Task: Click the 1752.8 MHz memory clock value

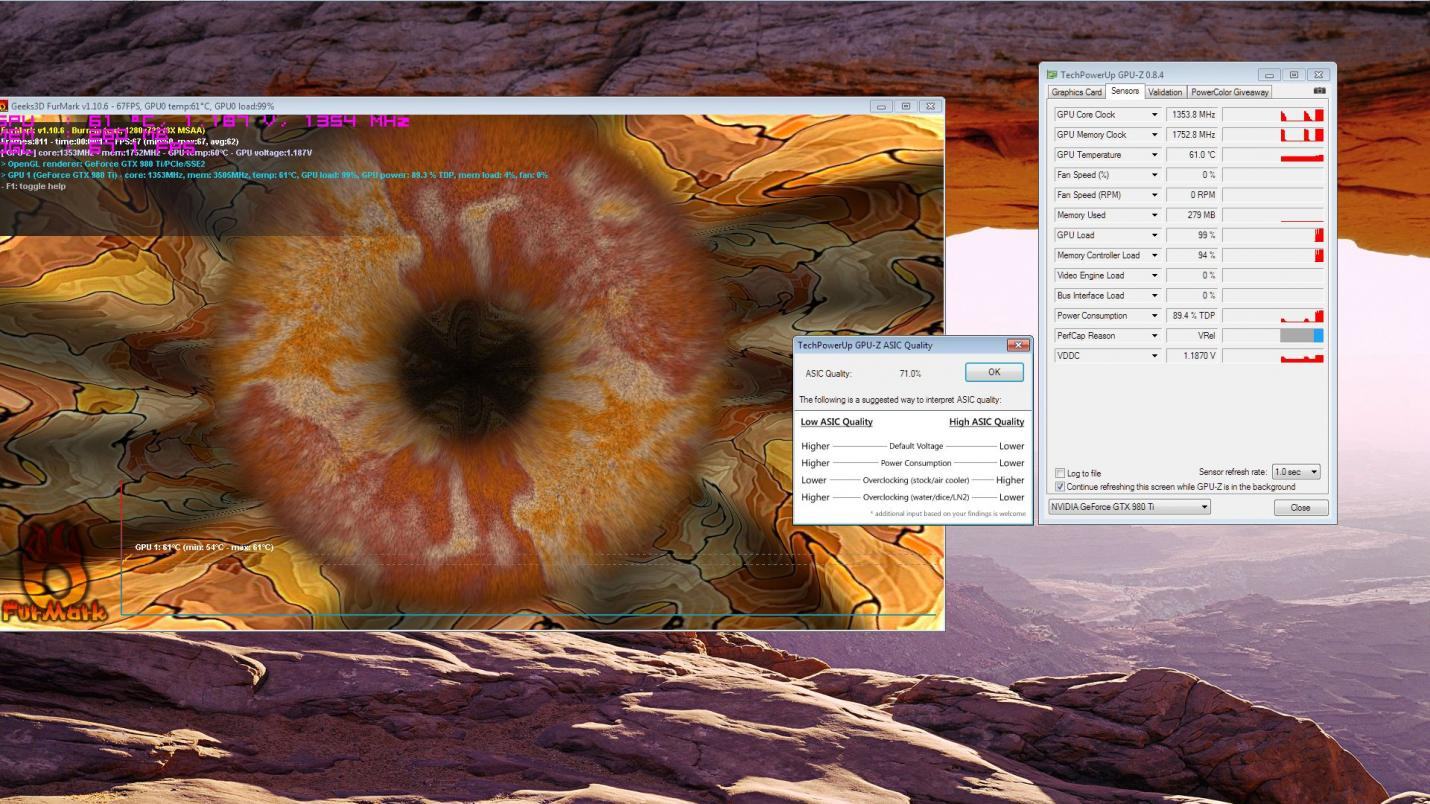Action: (1192, 135)
